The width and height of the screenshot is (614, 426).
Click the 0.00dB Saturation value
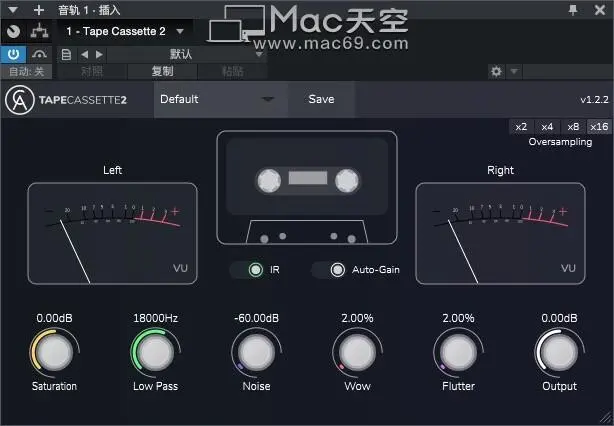(54, 318)
